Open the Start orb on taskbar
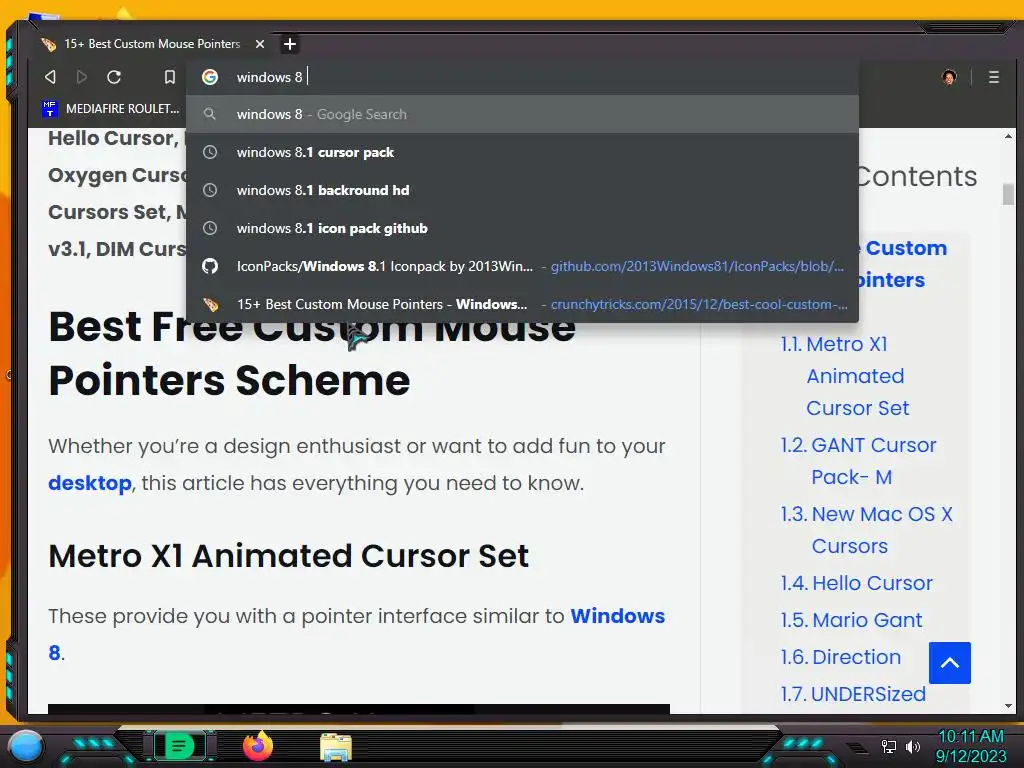Viewport: 1024px width, 768px height. click(x=26, y=746)
